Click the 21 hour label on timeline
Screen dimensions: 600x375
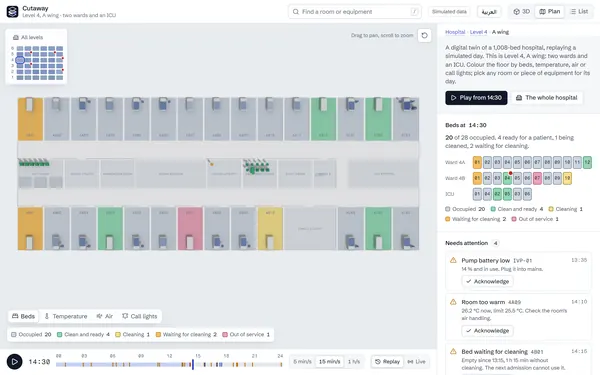pos(254,356)
